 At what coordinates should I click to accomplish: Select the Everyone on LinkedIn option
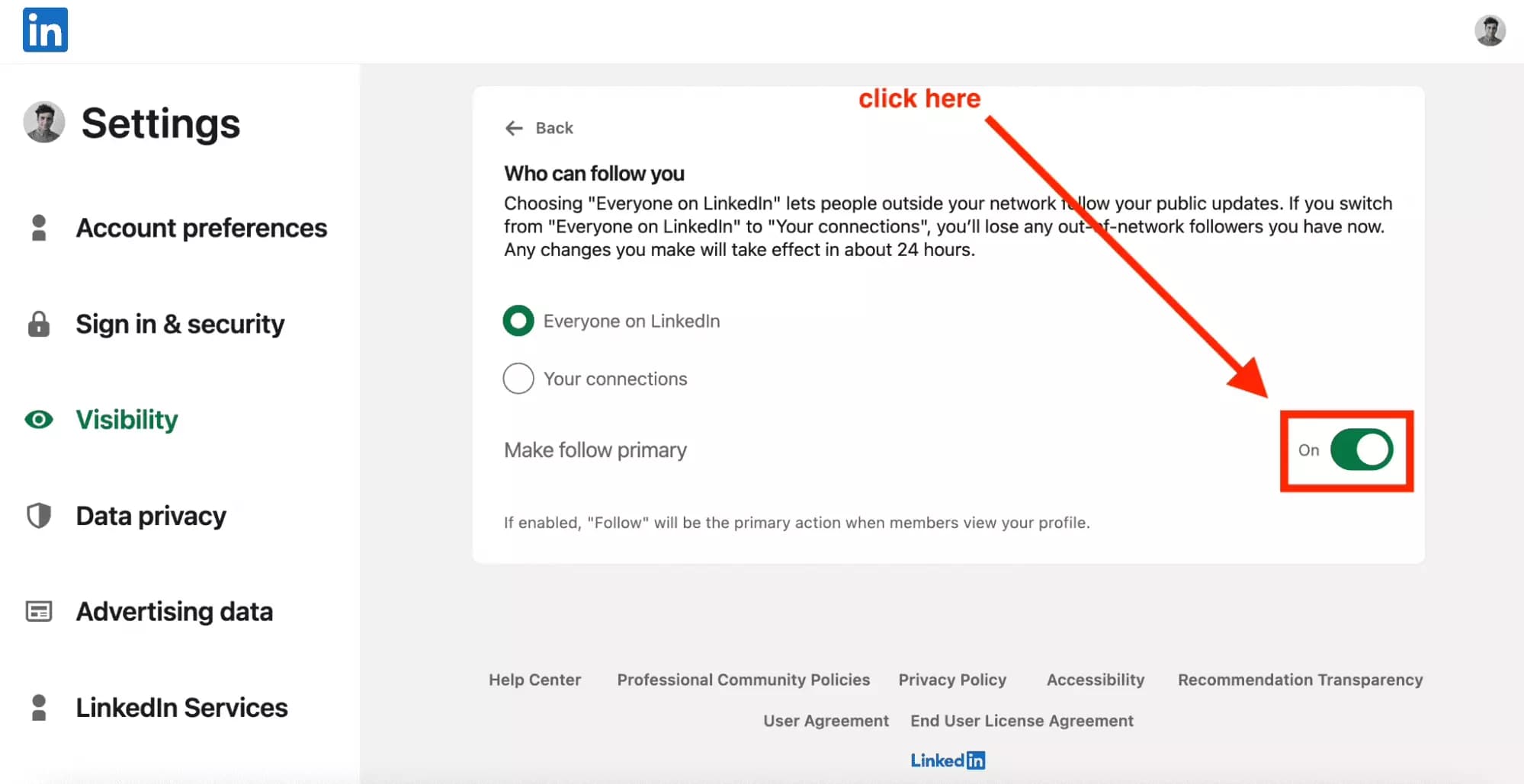518,321
